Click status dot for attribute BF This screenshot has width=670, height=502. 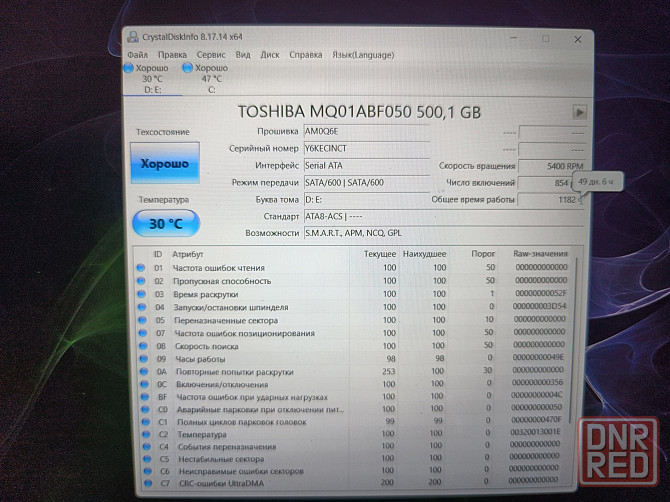point(145,397)
